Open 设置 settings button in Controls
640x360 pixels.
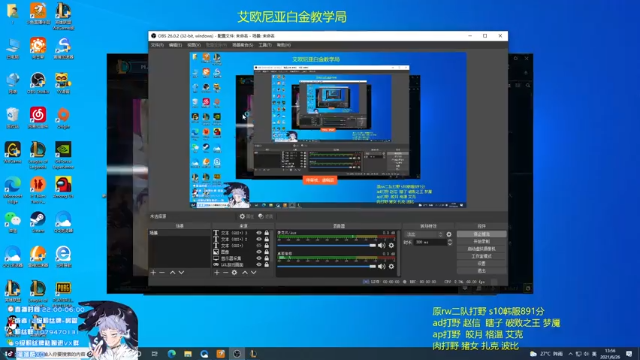[x=482, y=264]
